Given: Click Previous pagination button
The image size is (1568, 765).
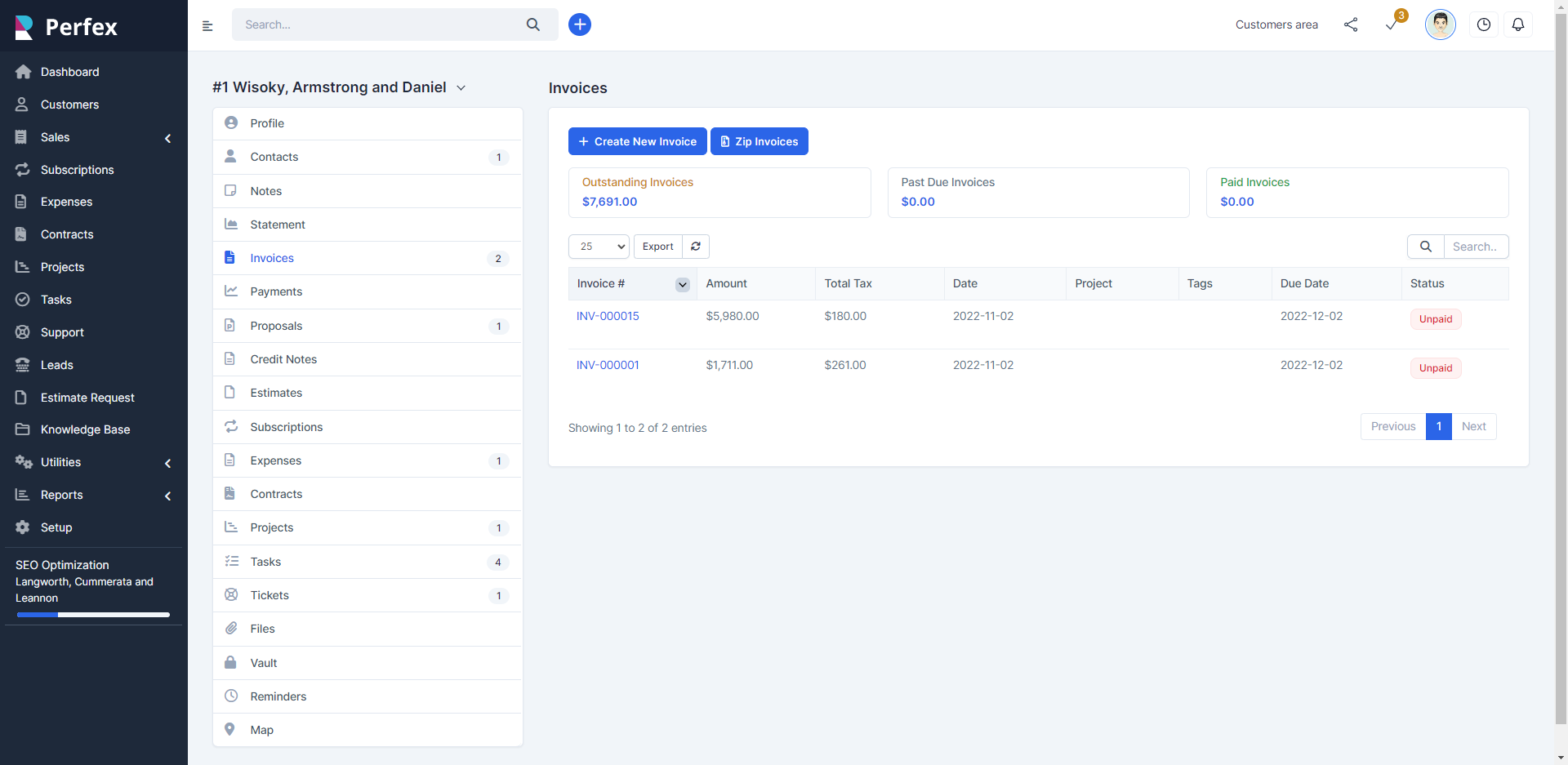Looking at the screenshot, I should [1393, 426].
